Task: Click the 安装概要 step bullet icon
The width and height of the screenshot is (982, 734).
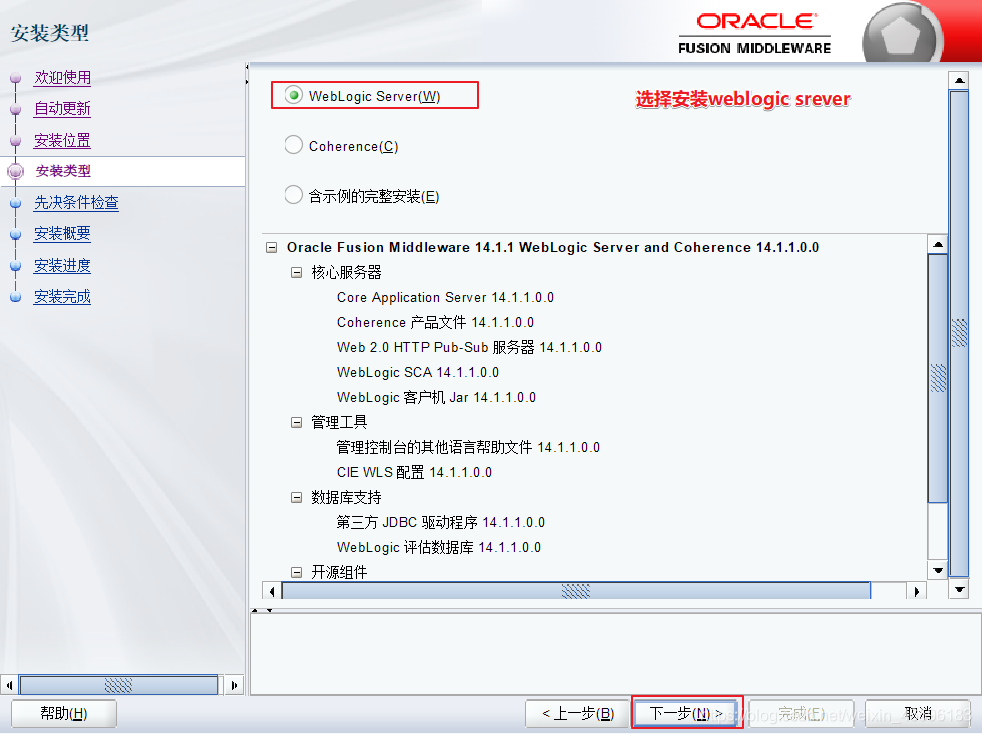Action: tap(16, 234)
